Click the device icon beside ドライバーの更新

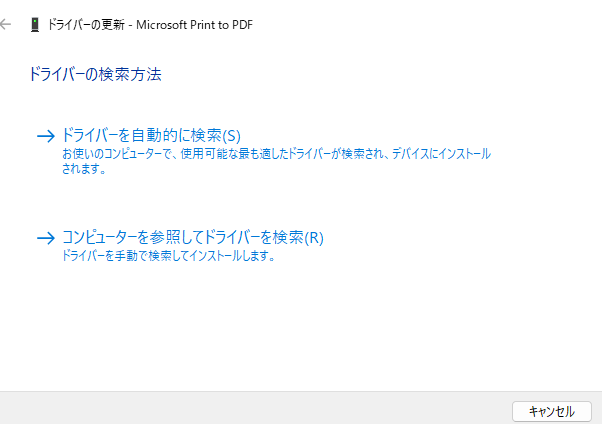tap(35, 24)
